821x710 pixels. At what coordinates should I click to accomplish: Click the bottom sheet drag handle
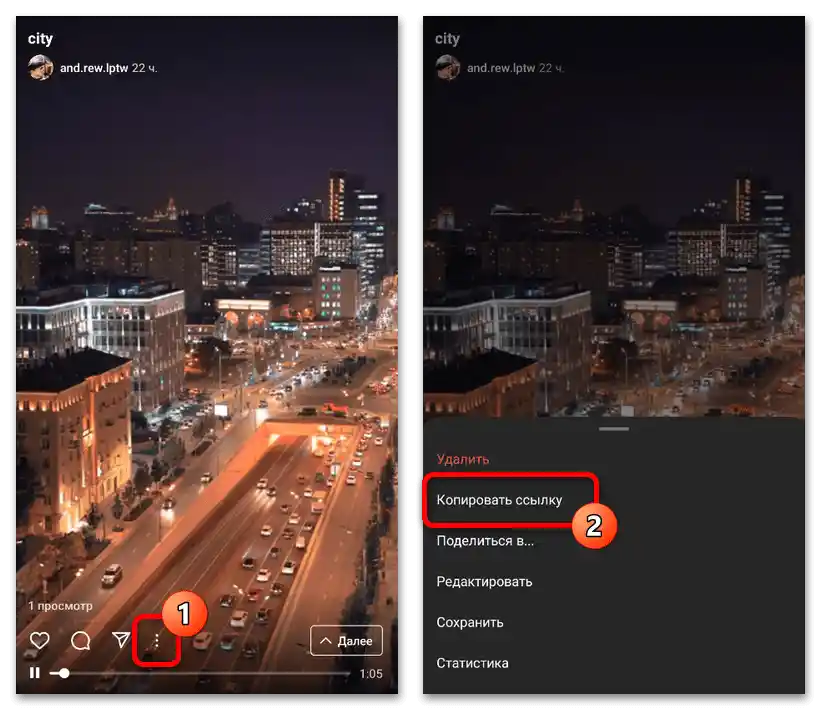coord(614,429)
